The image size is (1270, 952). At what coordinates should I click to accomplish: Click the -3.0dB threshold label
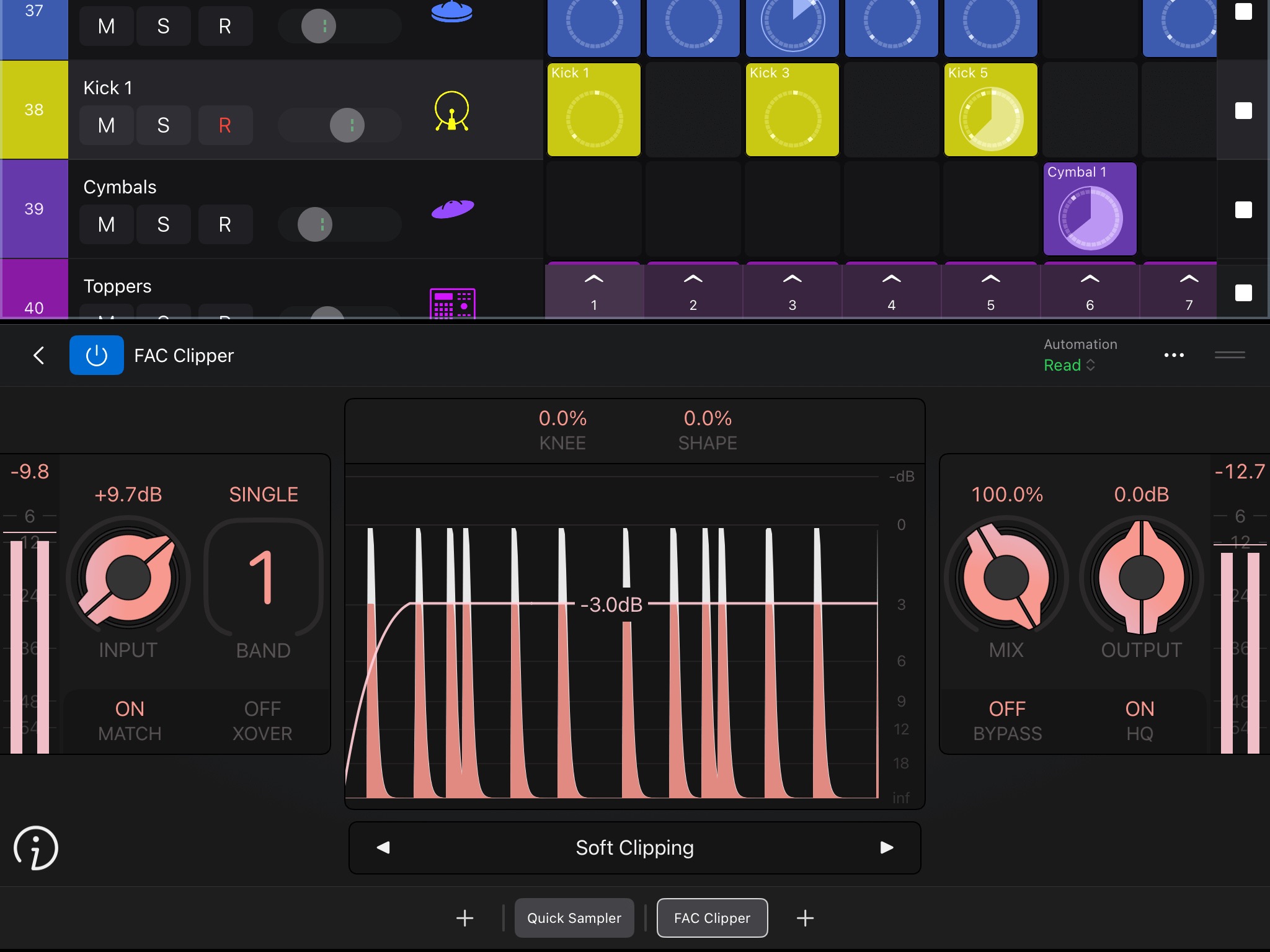click(x=611, y=604)
